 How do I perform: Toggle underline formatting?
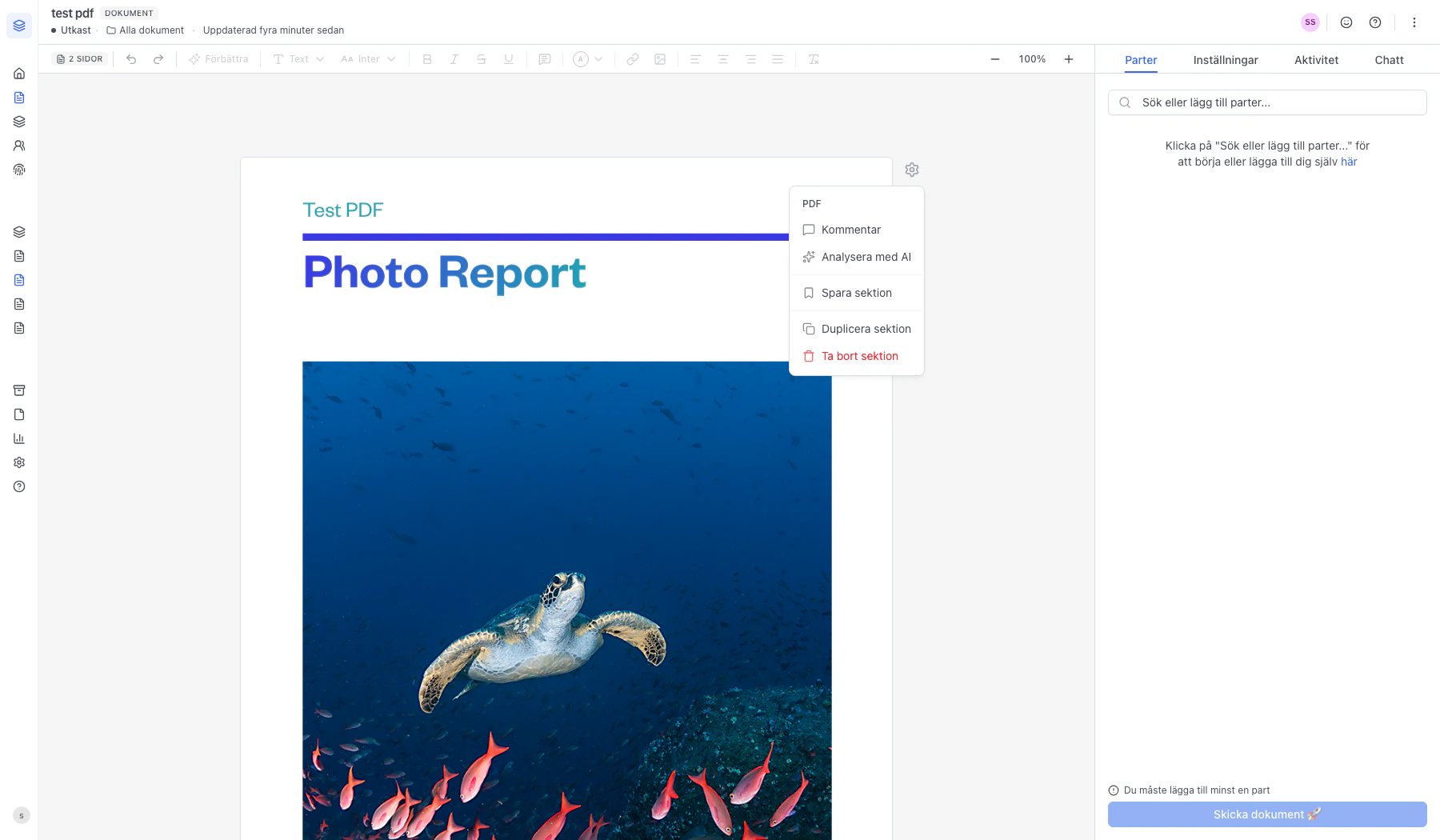509,59
